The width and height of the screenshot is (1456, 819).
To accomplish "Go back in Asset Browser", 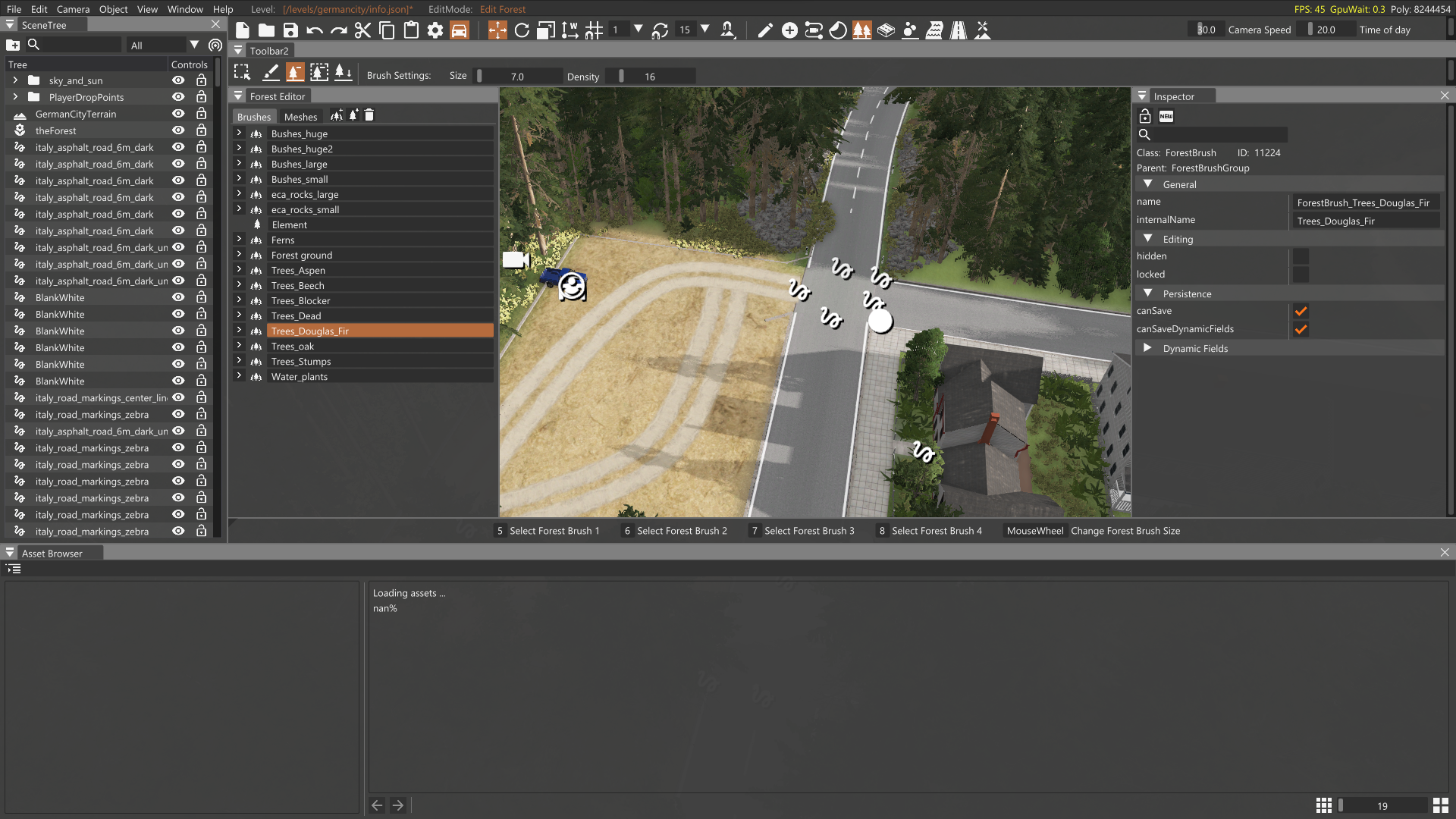I will tap(377, 805).
